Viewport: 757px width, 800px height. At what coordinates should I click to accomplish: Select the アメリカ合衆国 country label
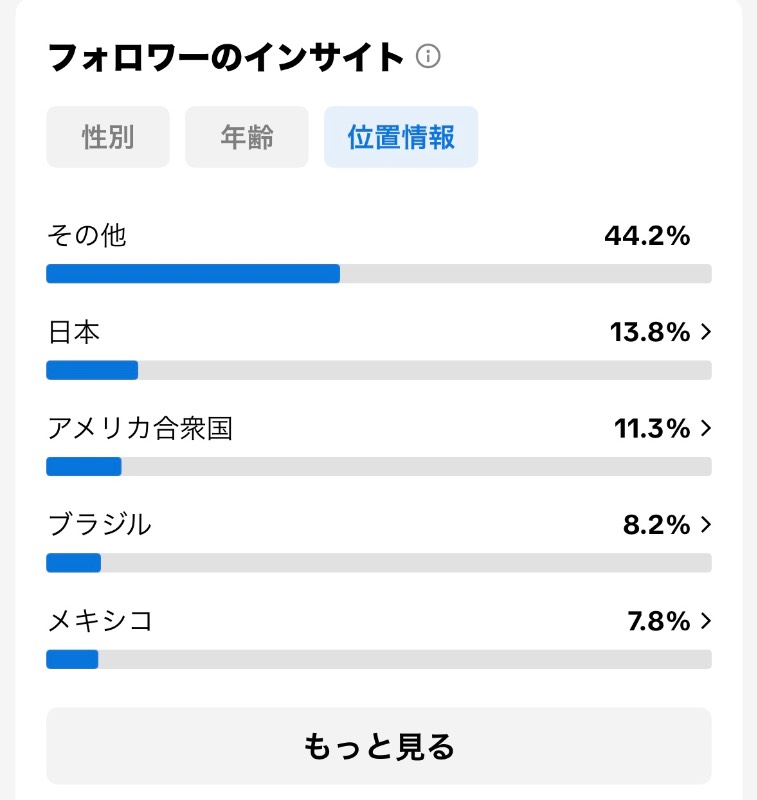tap(140, 428)
